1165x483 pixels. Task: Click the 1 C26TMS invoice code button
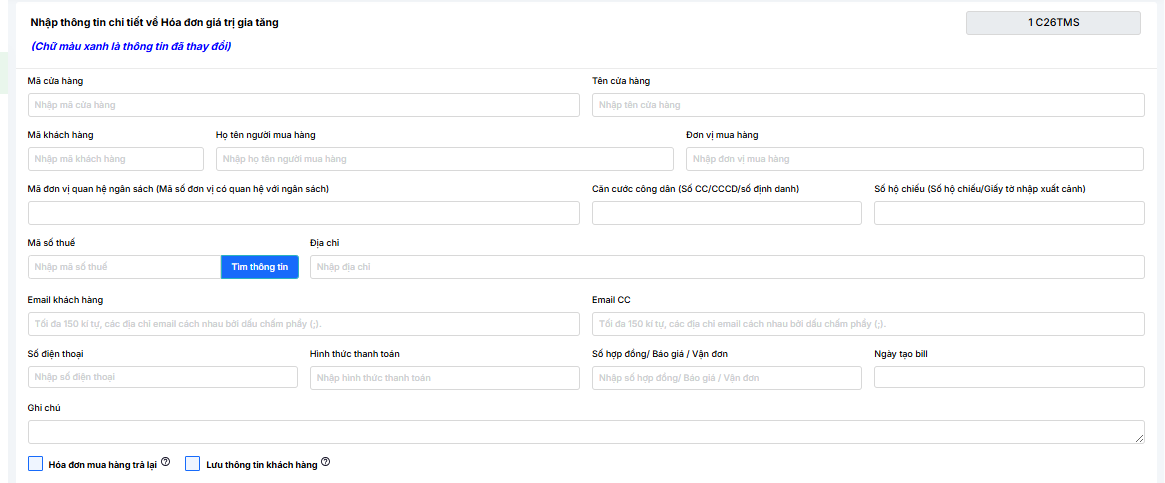click(x=1052, y=23)
